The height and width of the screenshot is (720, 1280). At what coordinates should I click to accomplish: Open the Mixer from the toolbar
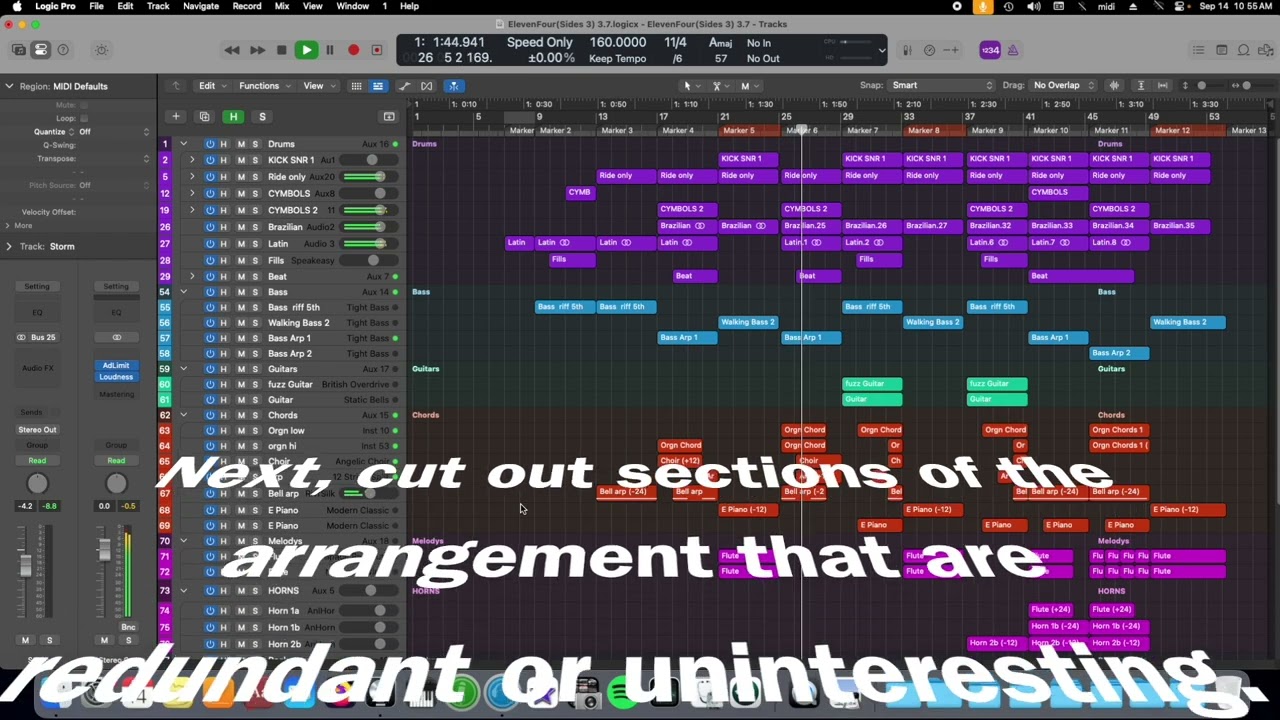point(907,50)
